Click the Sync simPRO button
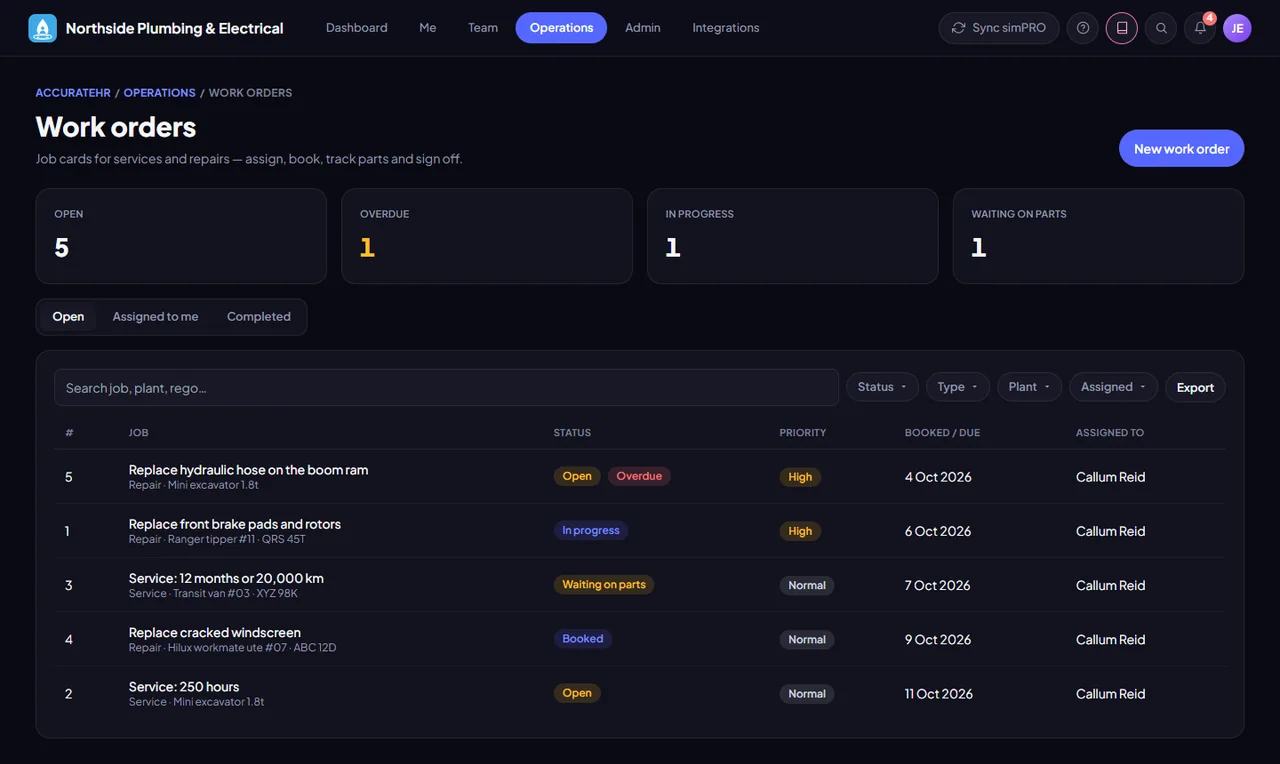 (x=999, y=28)
